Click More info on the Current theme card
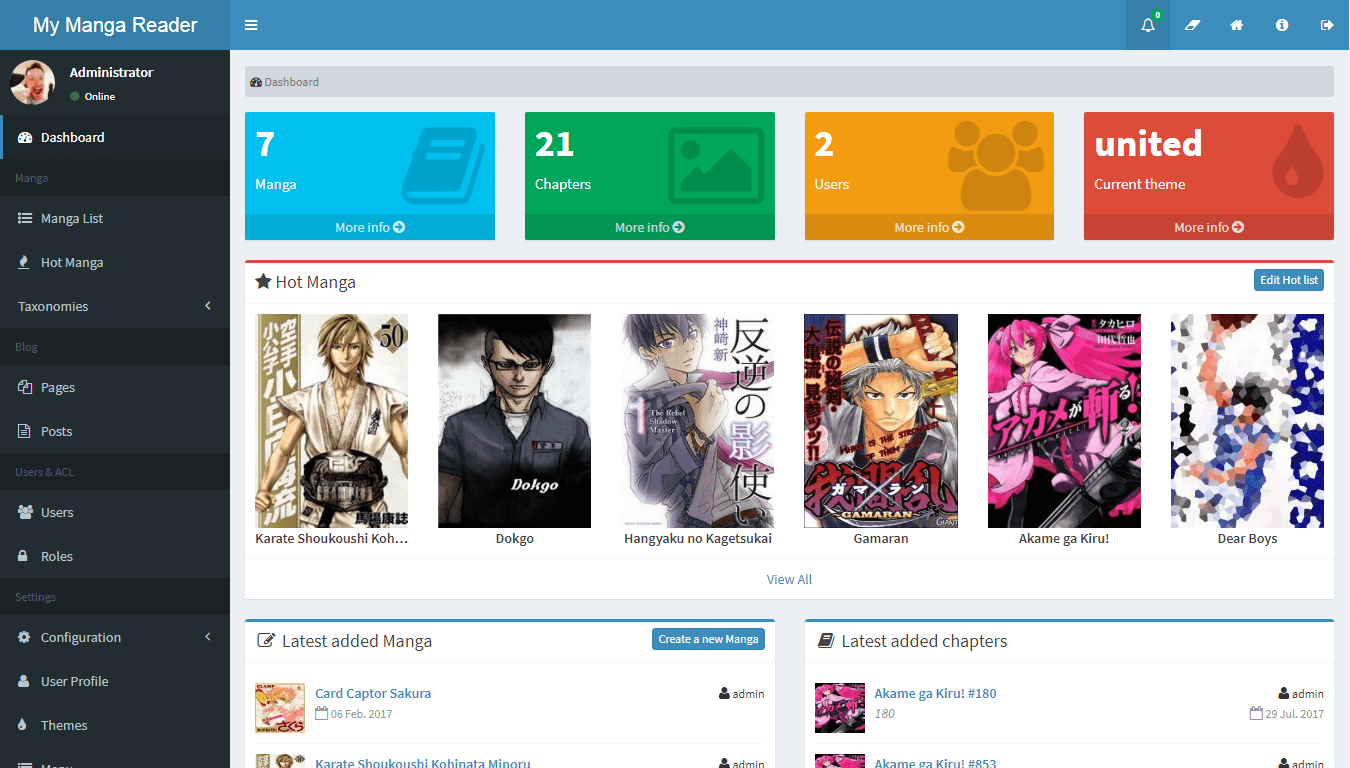This screenshot has height=768, width=1350. coord(1209,227)
